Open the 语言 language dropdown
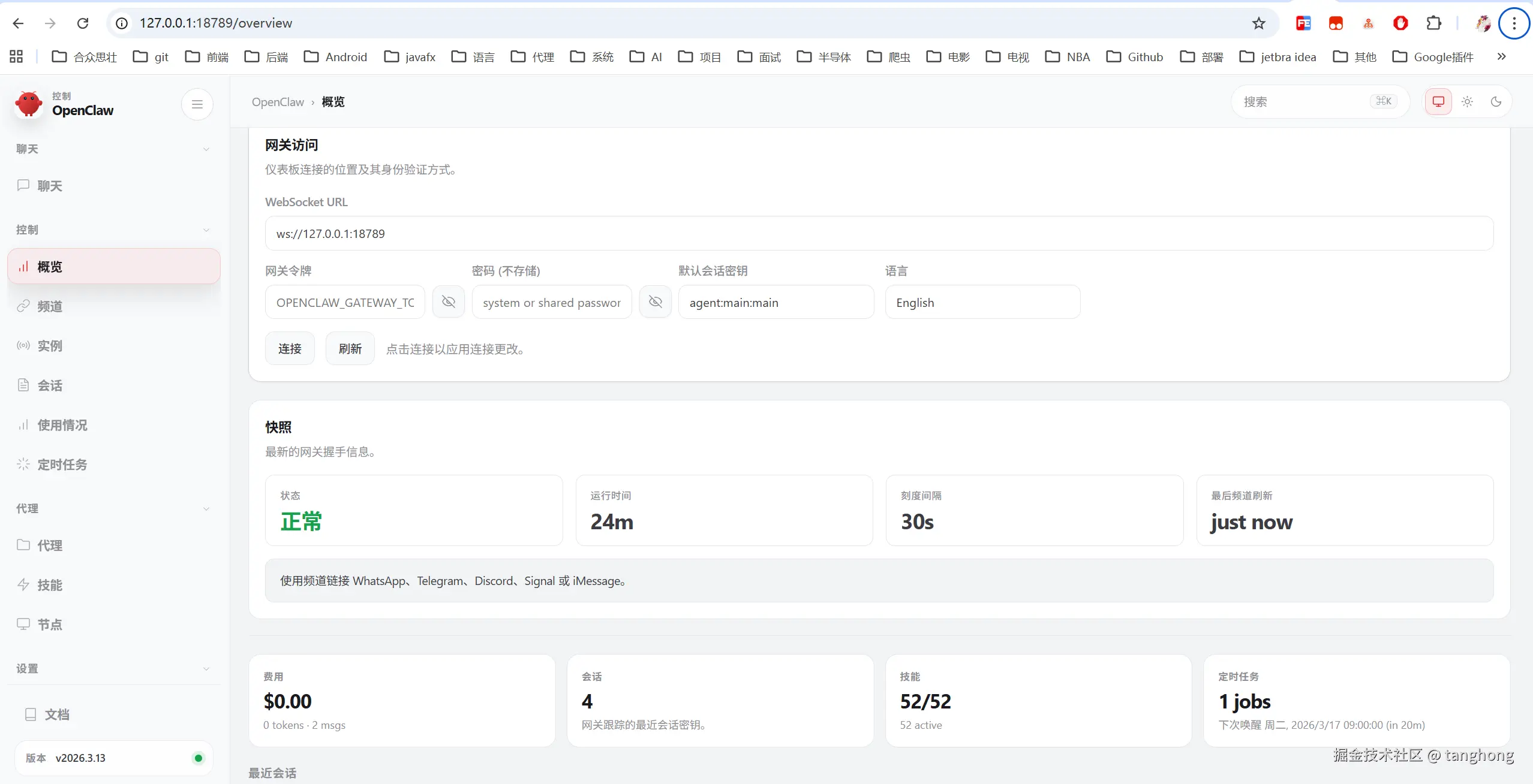This screenshot has width=1533, height=784. pos(982,303)
